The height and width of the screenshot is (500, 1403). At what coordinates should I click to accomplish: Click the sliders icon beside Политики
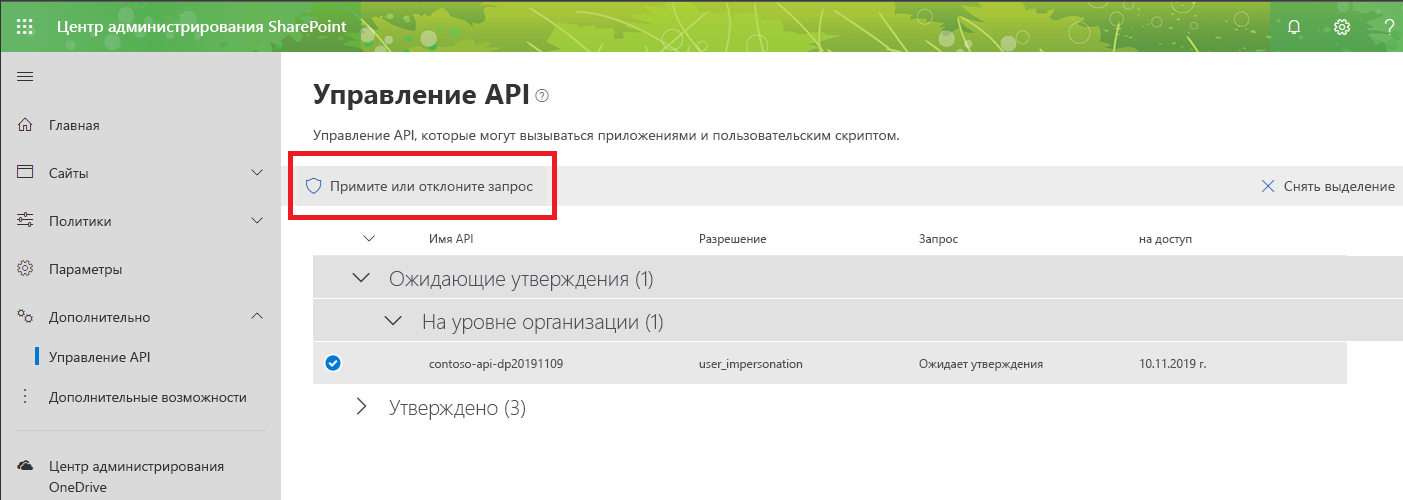coord(26,221)
